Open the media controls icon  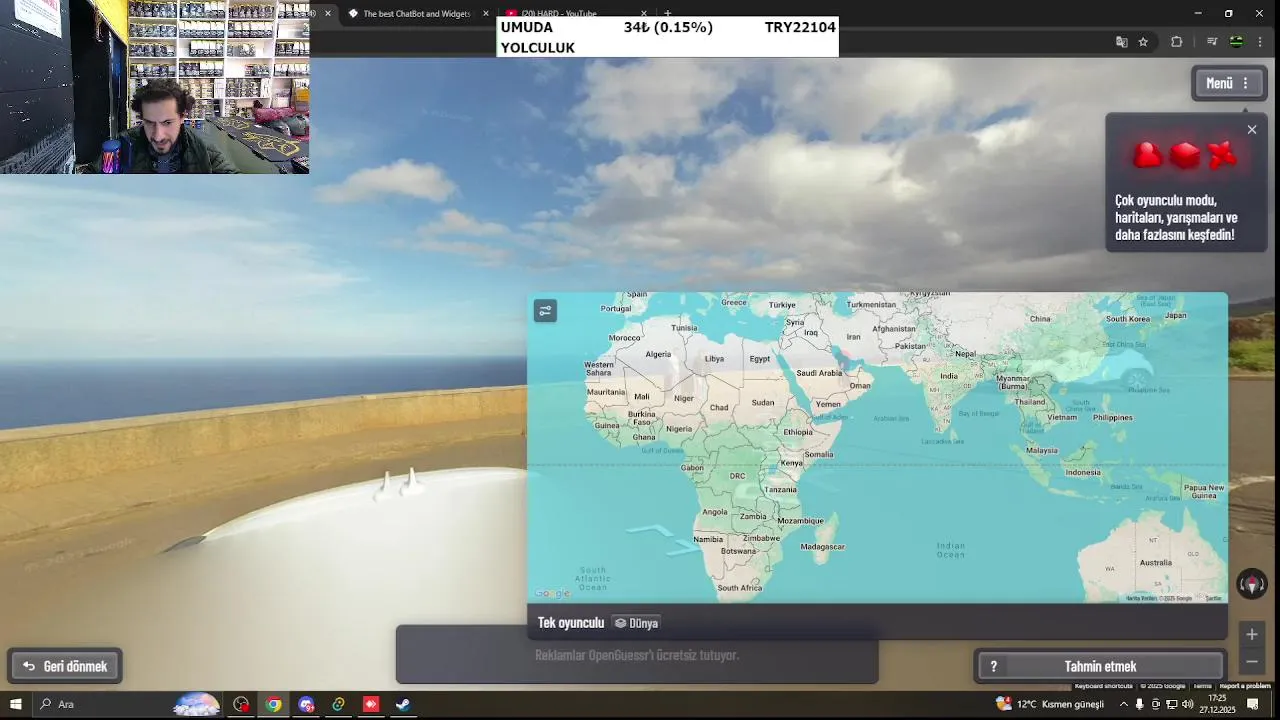coord(1212,42)
